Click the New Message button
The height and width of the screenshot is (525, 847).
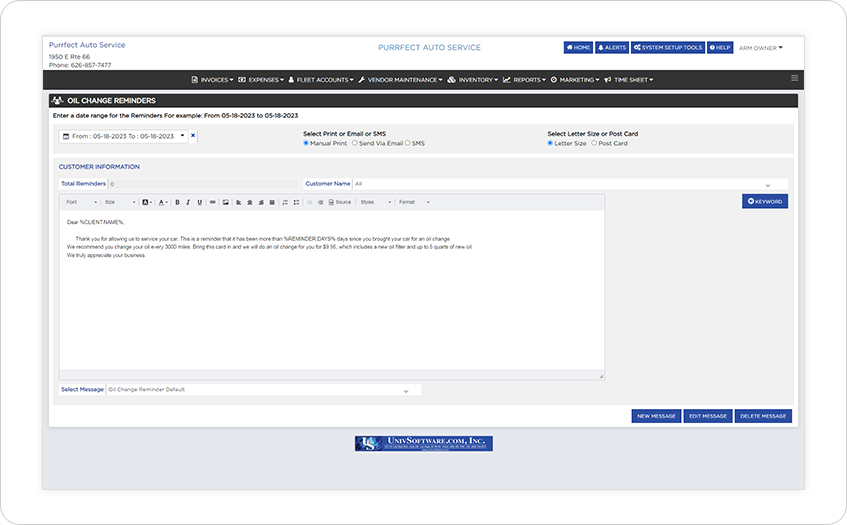(656, 416)
